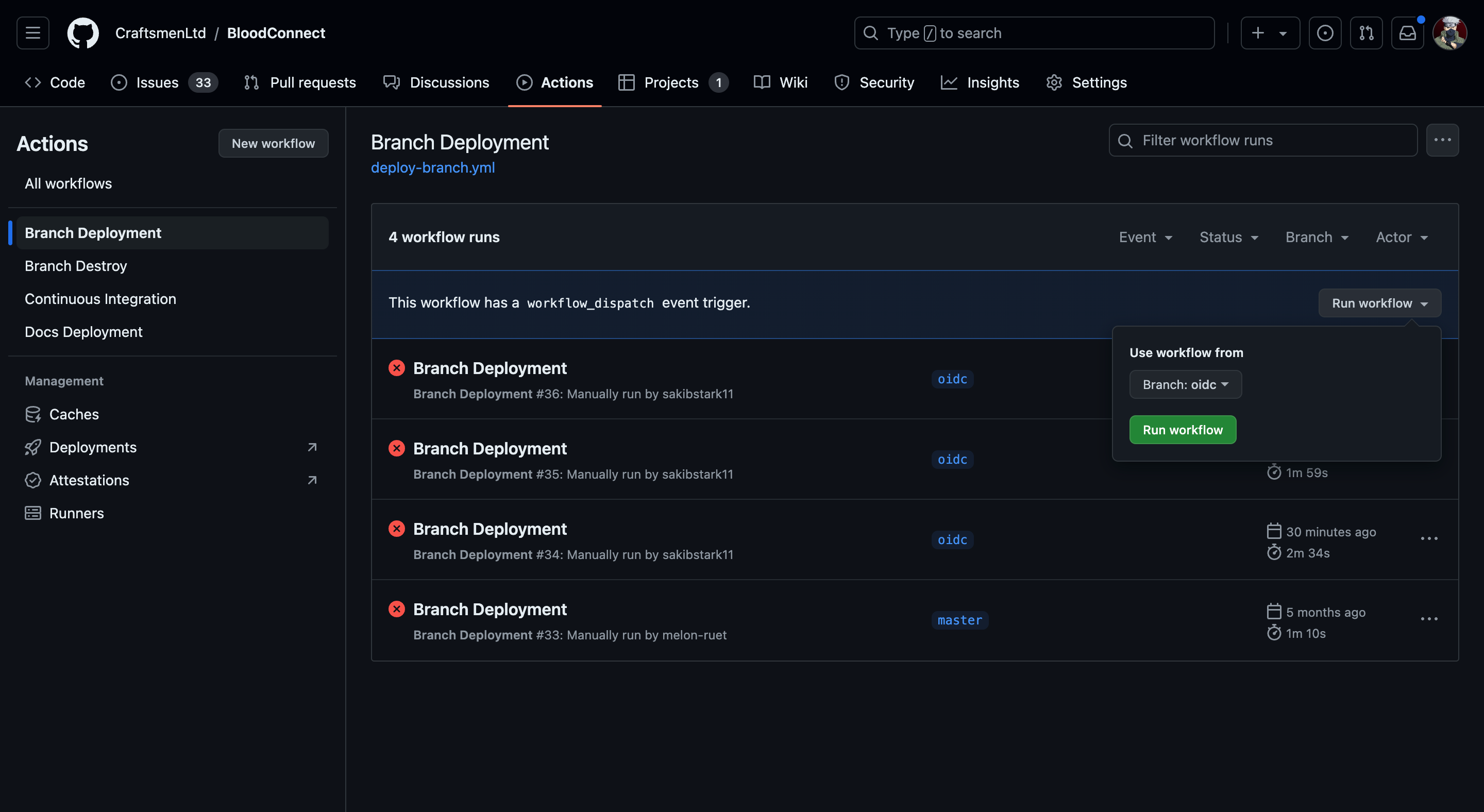1484x812 pixels.
Task: Open the create new plus dropdown
Action: point(1270,33)
